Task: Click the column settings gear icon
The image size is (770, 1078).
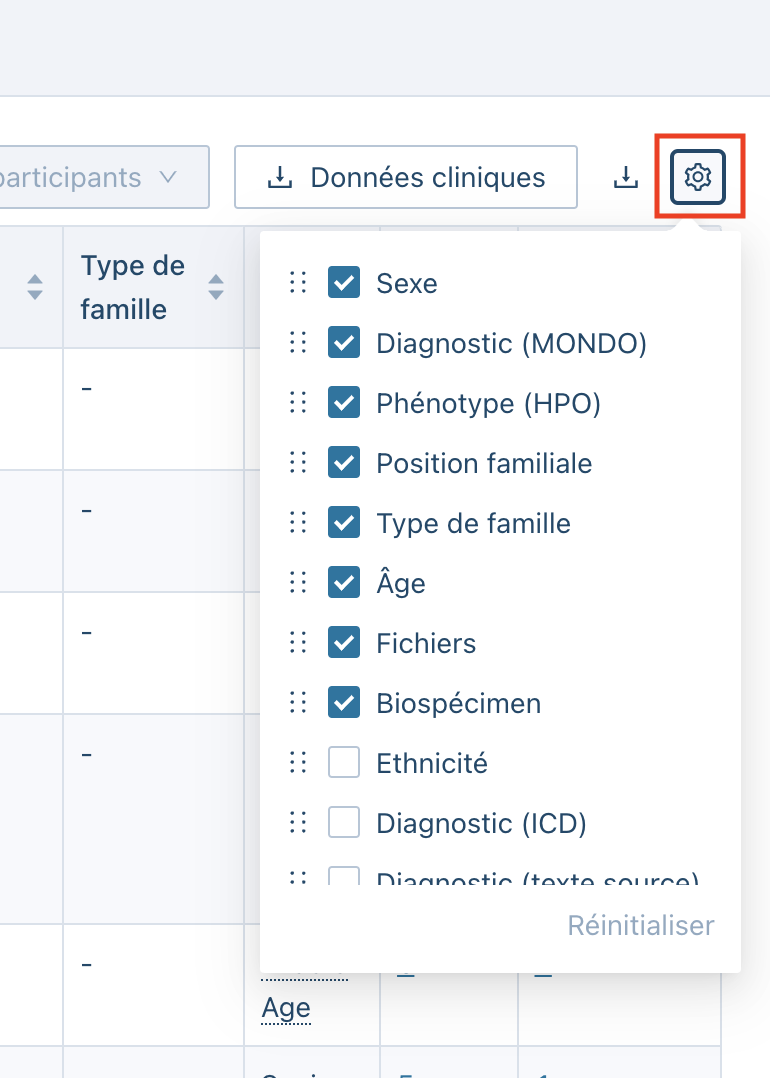Action: [697, 178]
